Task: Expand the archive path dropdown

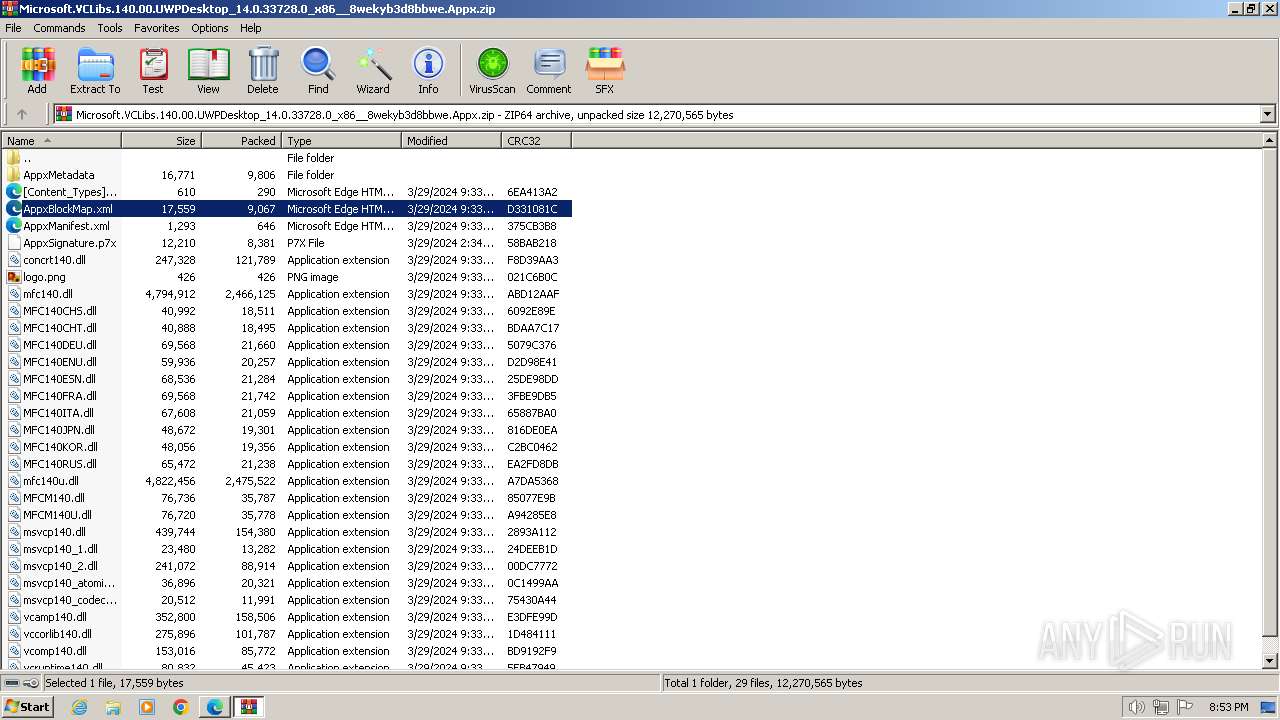Action: tap(1267, 114)
